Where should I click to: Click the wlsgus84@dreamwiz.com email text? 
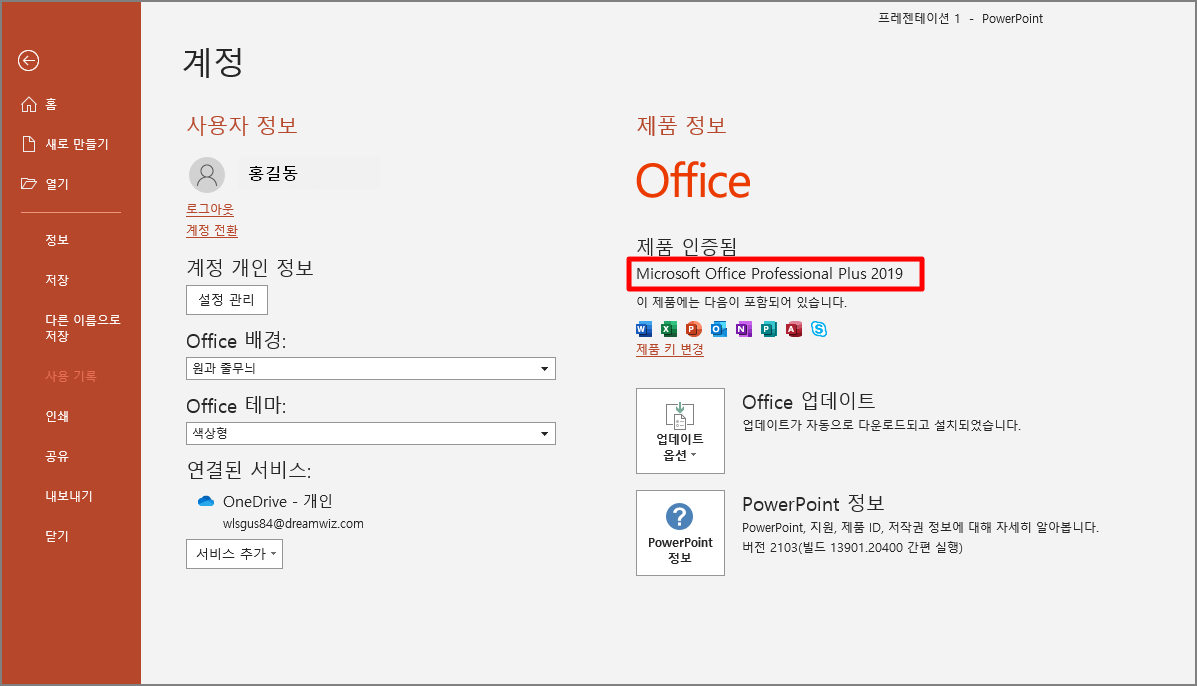click(293, 523)
